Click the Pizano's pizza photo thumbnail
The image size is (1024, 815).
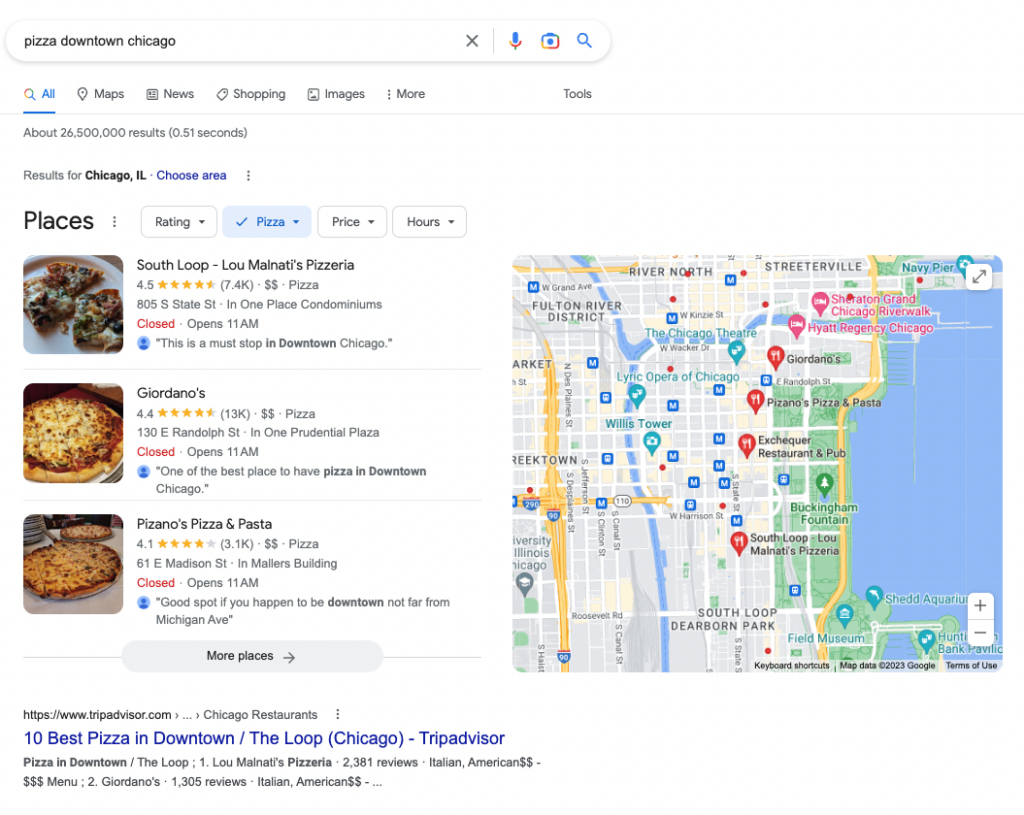[x=73, y=564]
